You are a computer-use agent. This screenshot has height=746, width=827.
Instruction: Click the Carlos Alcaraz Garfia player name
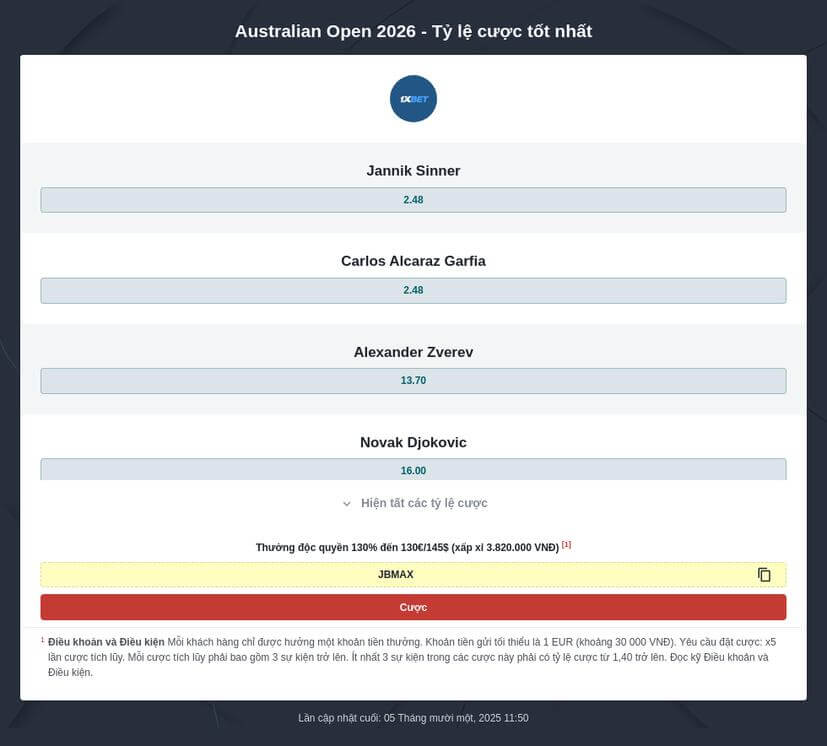(413, 260)
